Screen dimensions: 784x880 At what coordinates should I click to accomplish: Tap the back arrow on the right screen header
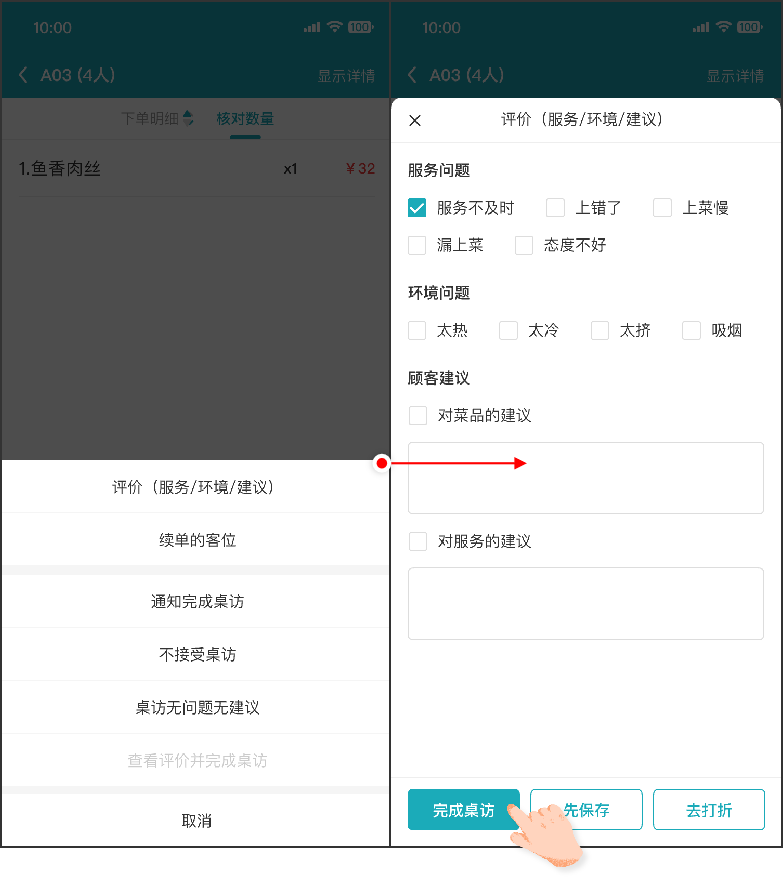[413, 75]
